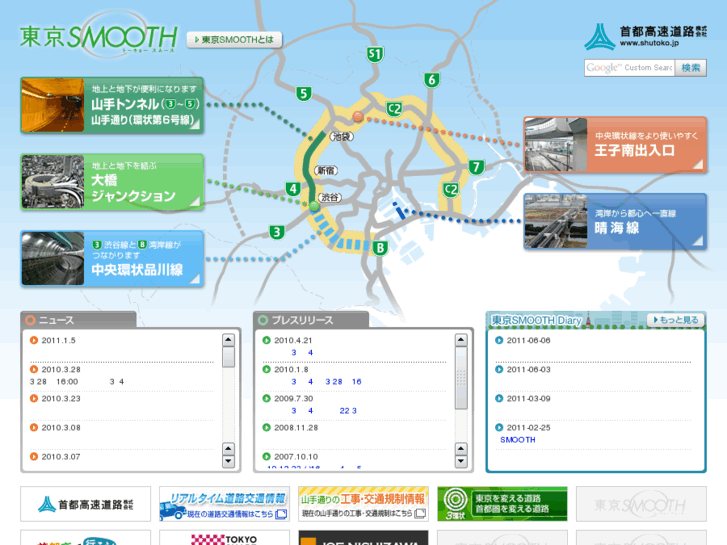Open the 中央環状品川線 banner
Image resolution: width=727 pixels, height=545 pixels.
112,259
